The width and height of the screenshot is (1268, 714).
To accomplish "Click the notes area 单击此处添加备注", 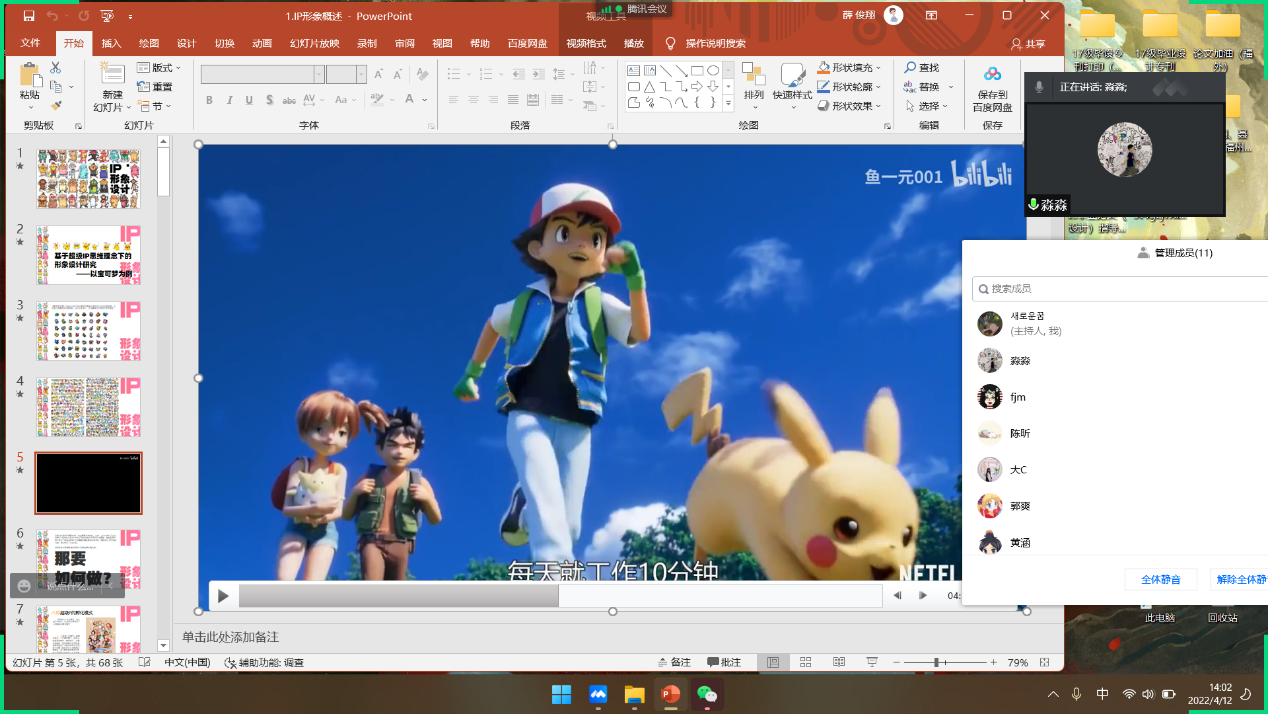I will pyautogui.click(x=230, y=637).
